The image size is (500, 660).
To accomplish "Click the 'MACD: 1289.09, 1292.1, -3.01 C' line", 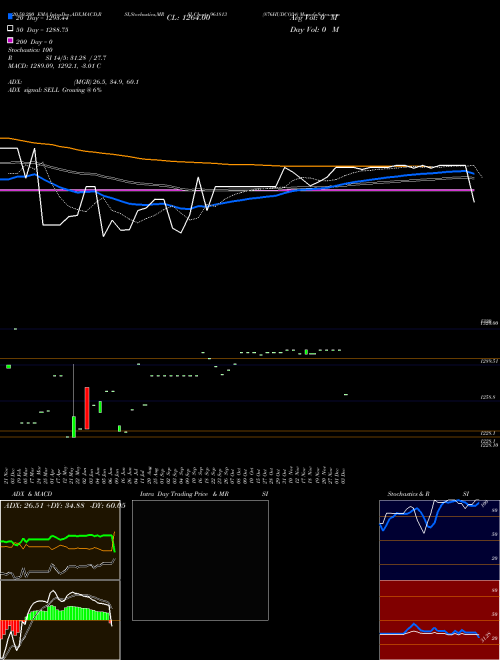I will [x=54, y=66].
